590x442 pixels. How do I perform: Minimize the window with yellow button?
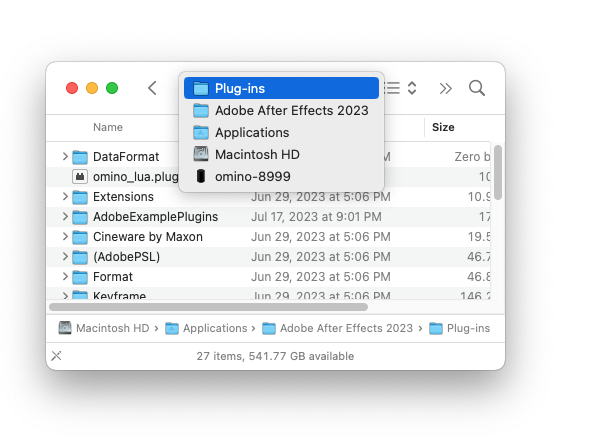click(x=92, y=88)
